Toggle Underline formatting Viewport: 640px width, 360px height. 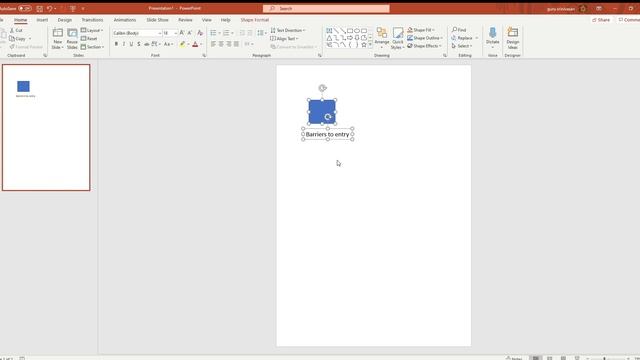(131, 44)
